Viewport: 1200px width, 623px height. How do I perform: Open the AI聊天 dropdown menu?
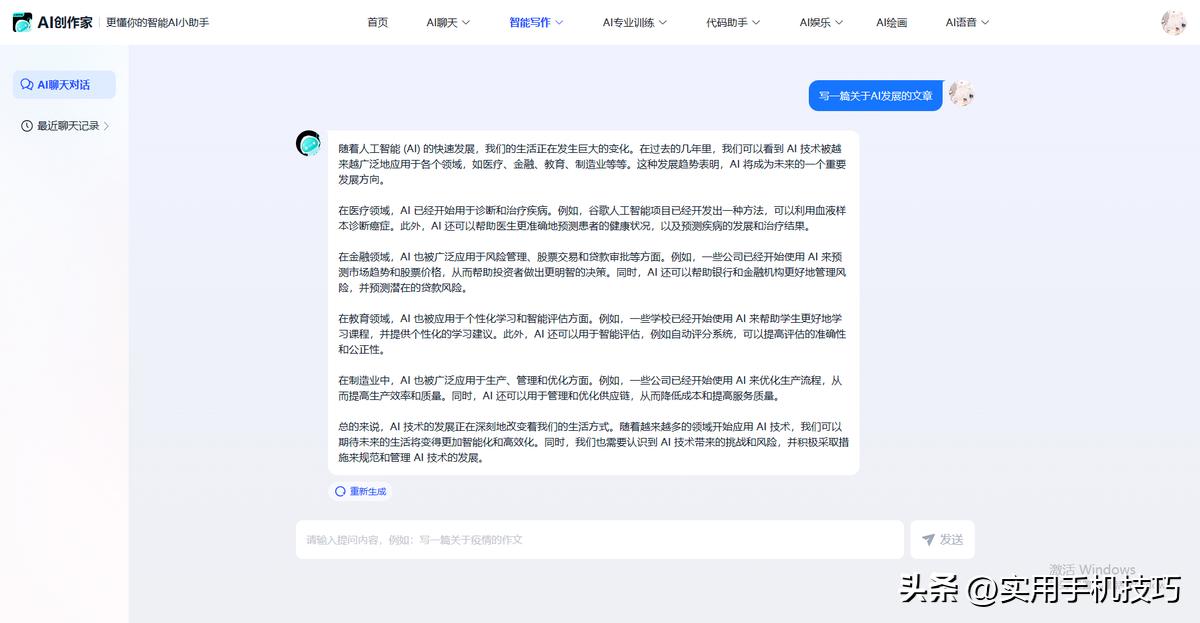click(447, 21)
